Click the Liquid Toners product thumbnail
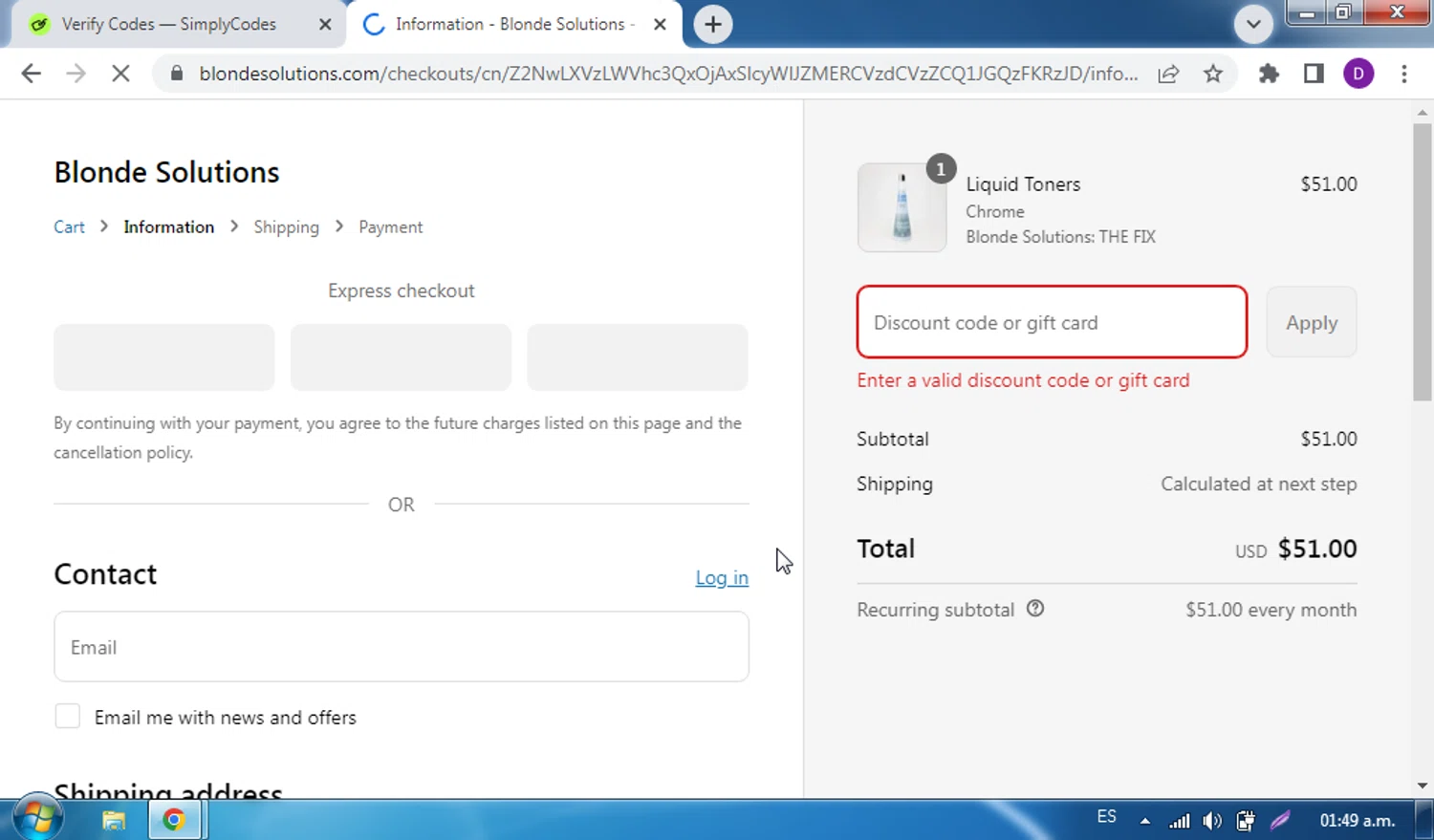This screenshot has height=840, width=1434. 902,207
